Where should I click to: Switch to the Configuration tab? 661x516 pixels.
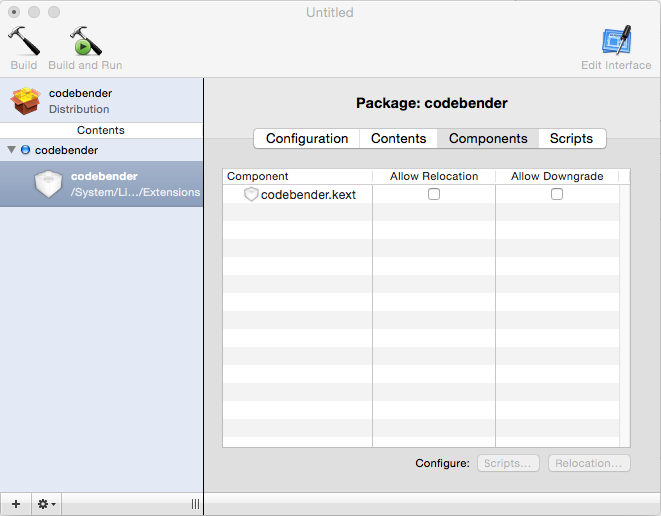pyautogui.click(x=307, y=138)
